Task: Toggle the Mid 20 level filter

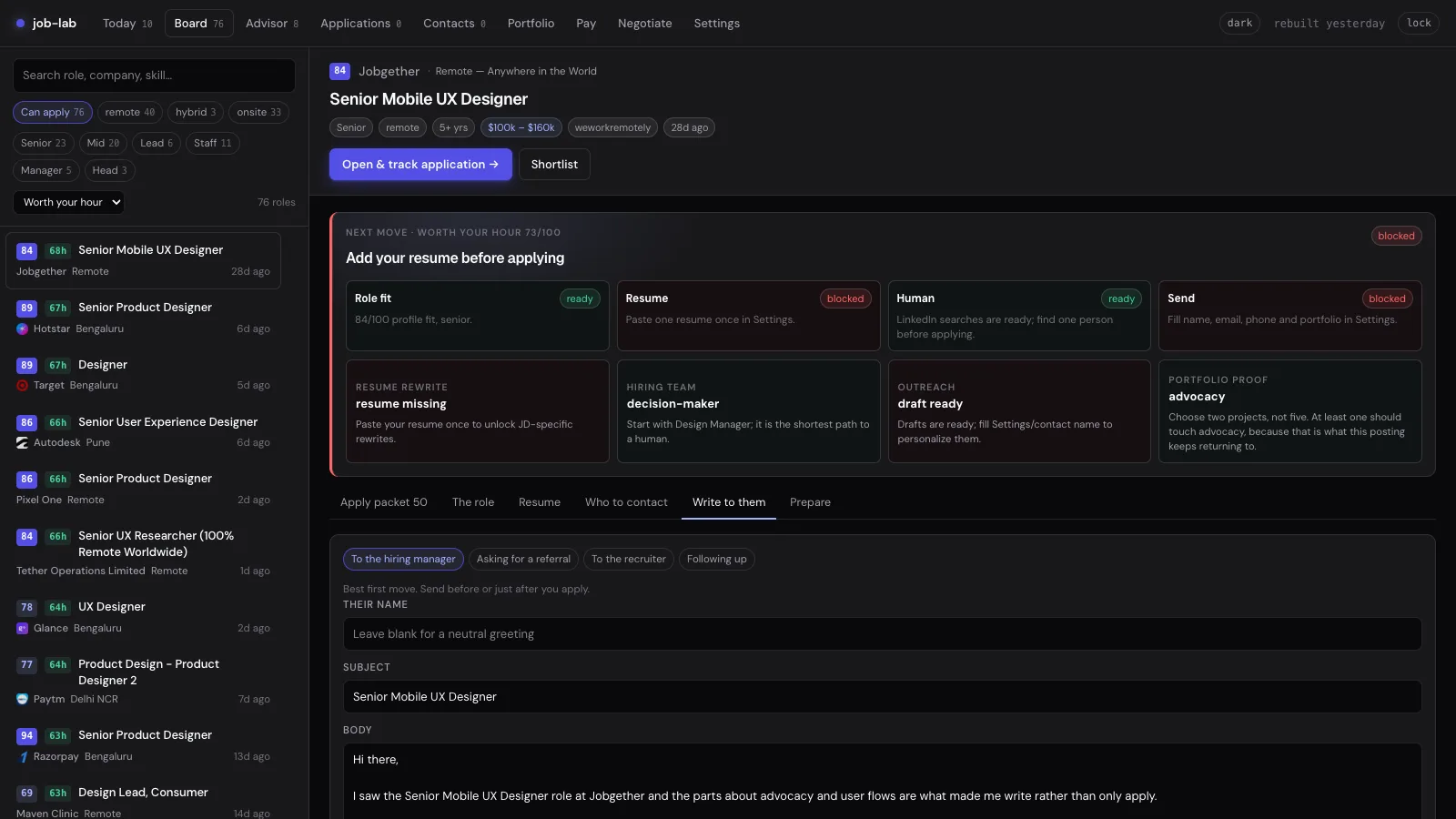Action: pos(103,144)
